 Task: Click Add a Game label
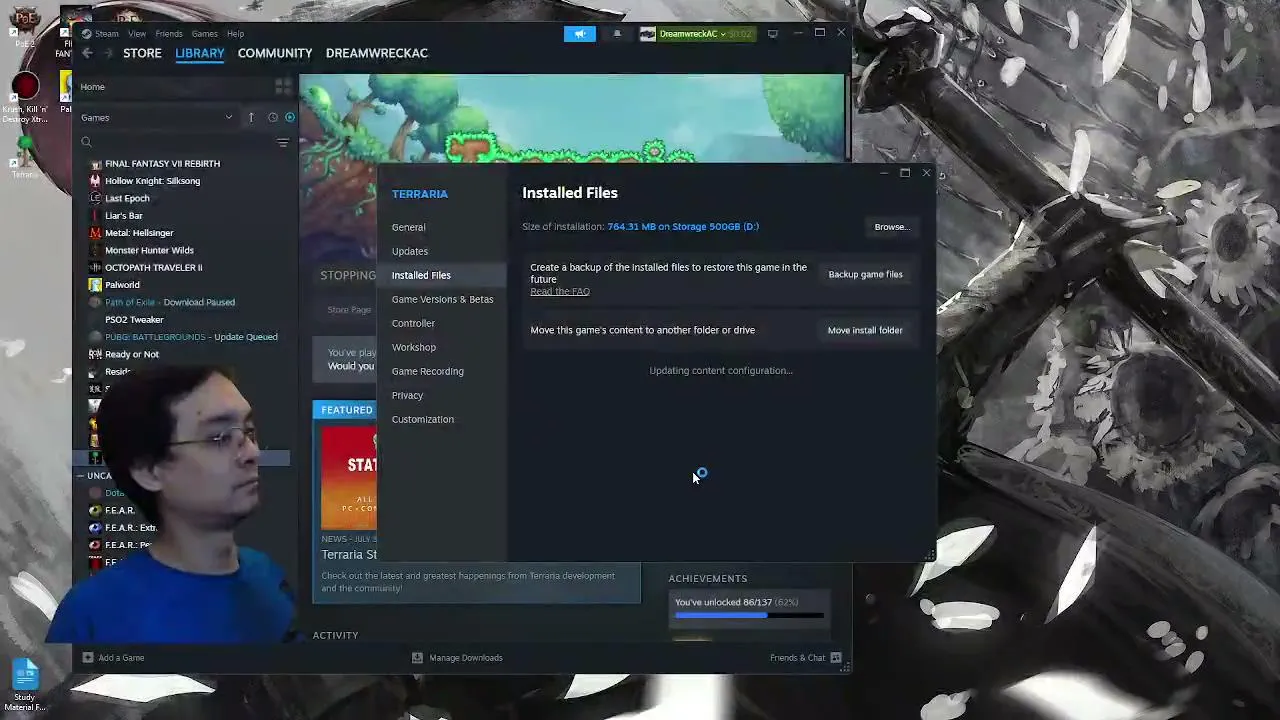coord(121,658)
